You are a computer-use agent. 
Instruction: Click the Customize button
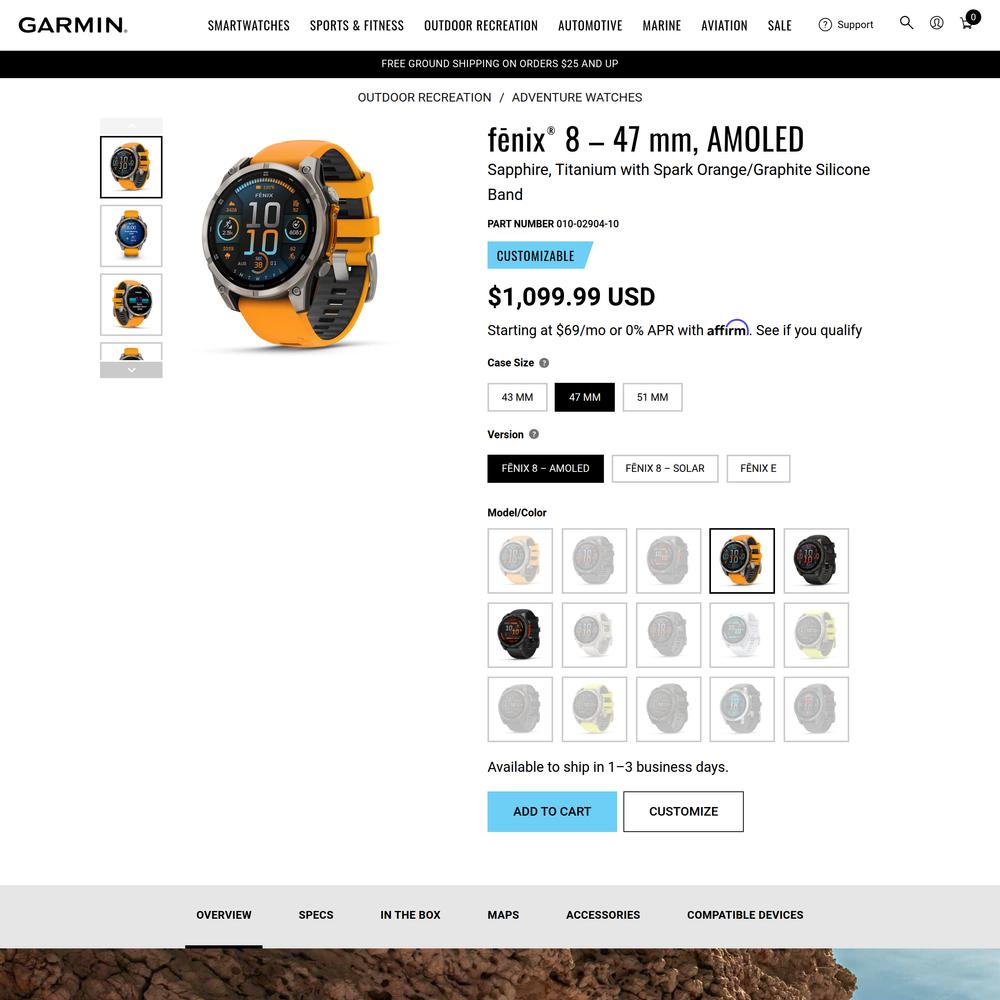tap(683, 812)
